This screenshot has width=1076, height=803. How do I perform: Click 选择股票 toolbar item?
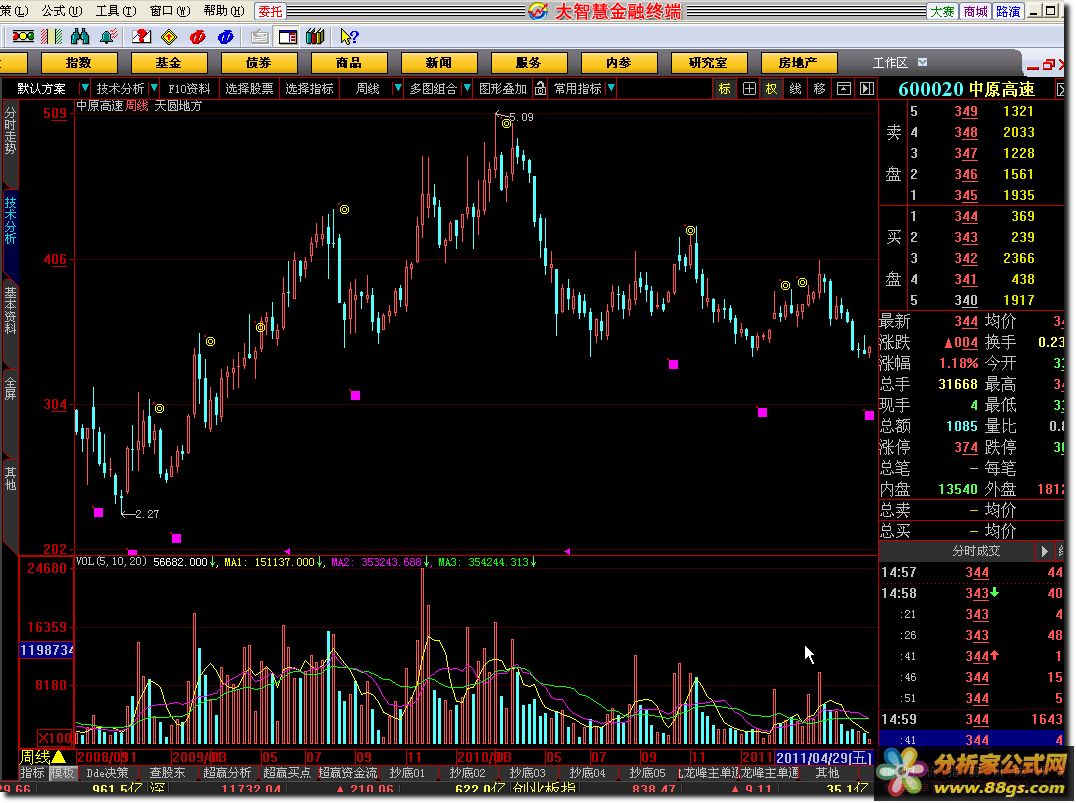(x=249, y=89)
